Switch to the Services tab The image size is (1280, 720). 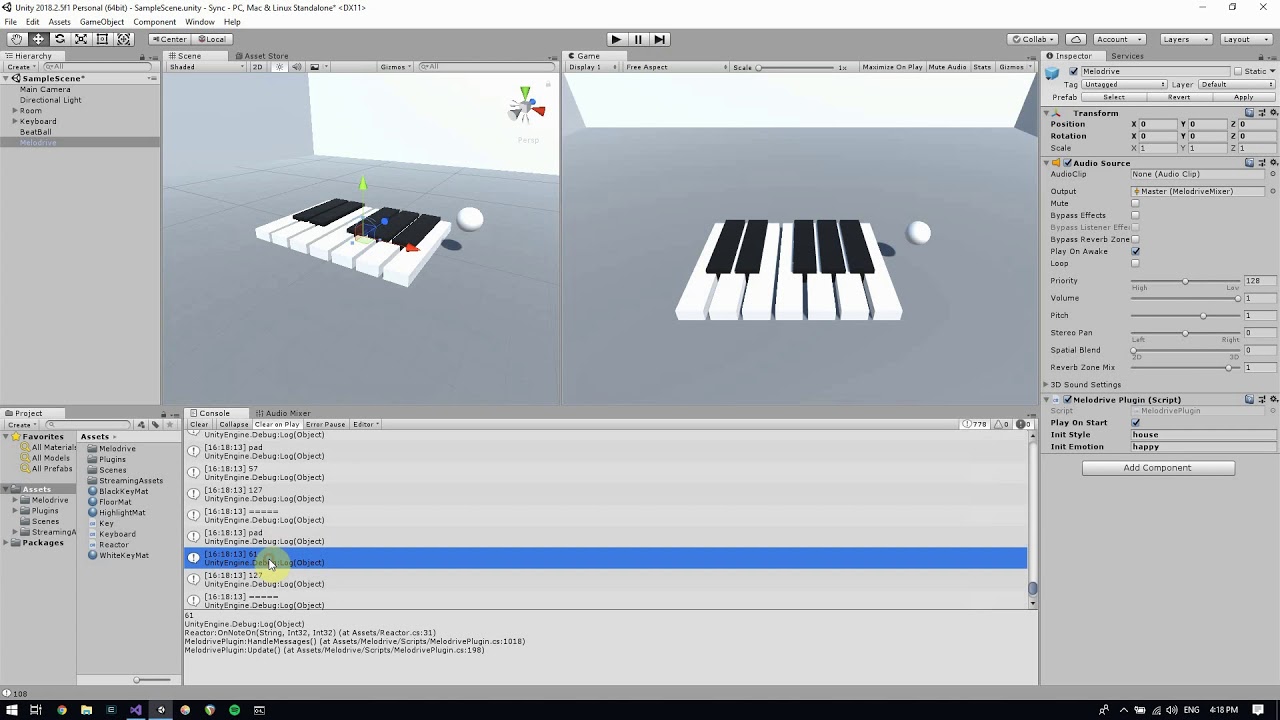click(x=1127, y=56)
